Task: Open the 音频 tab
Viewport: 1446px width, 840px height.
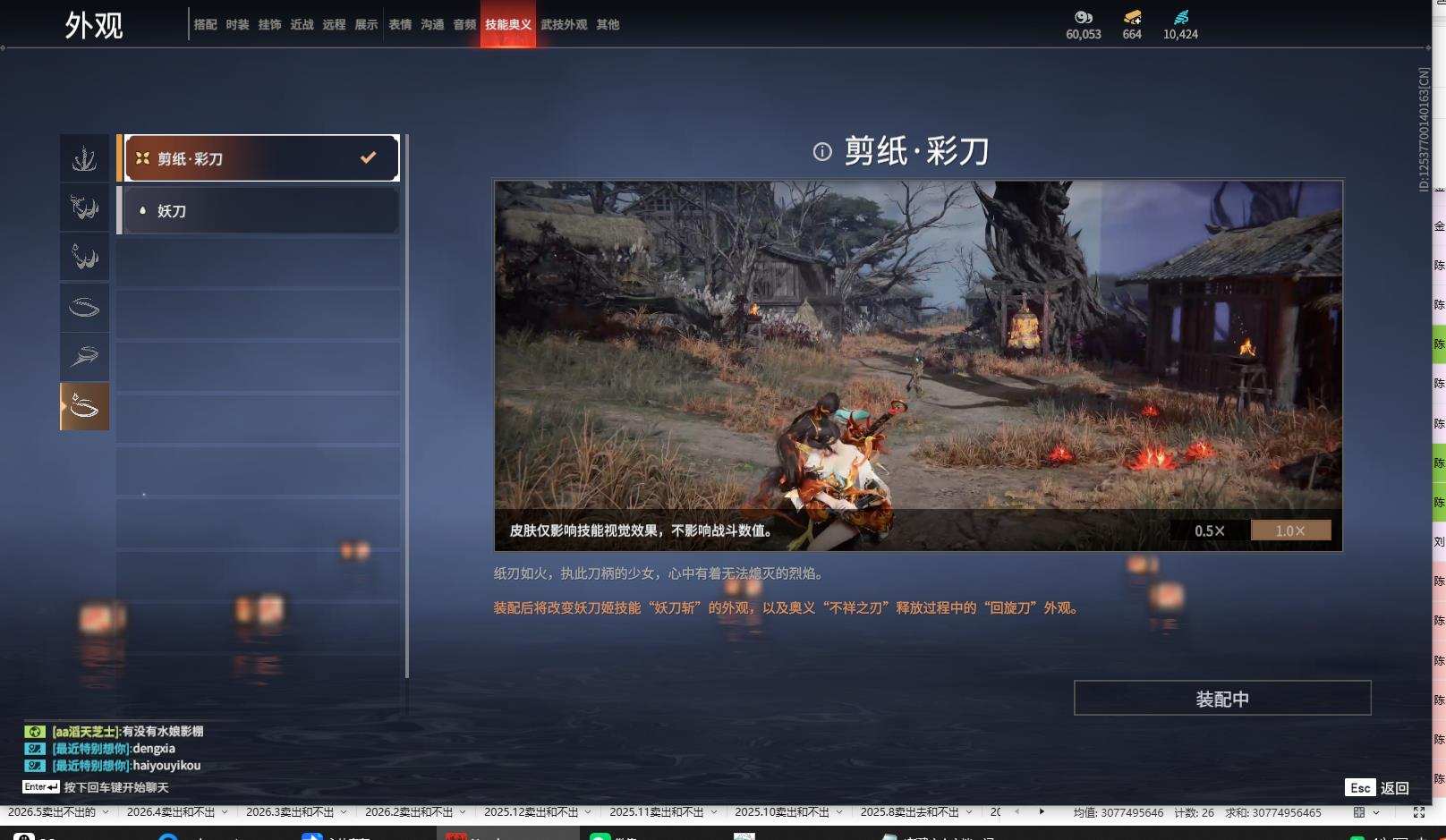Action: point(465,25)
